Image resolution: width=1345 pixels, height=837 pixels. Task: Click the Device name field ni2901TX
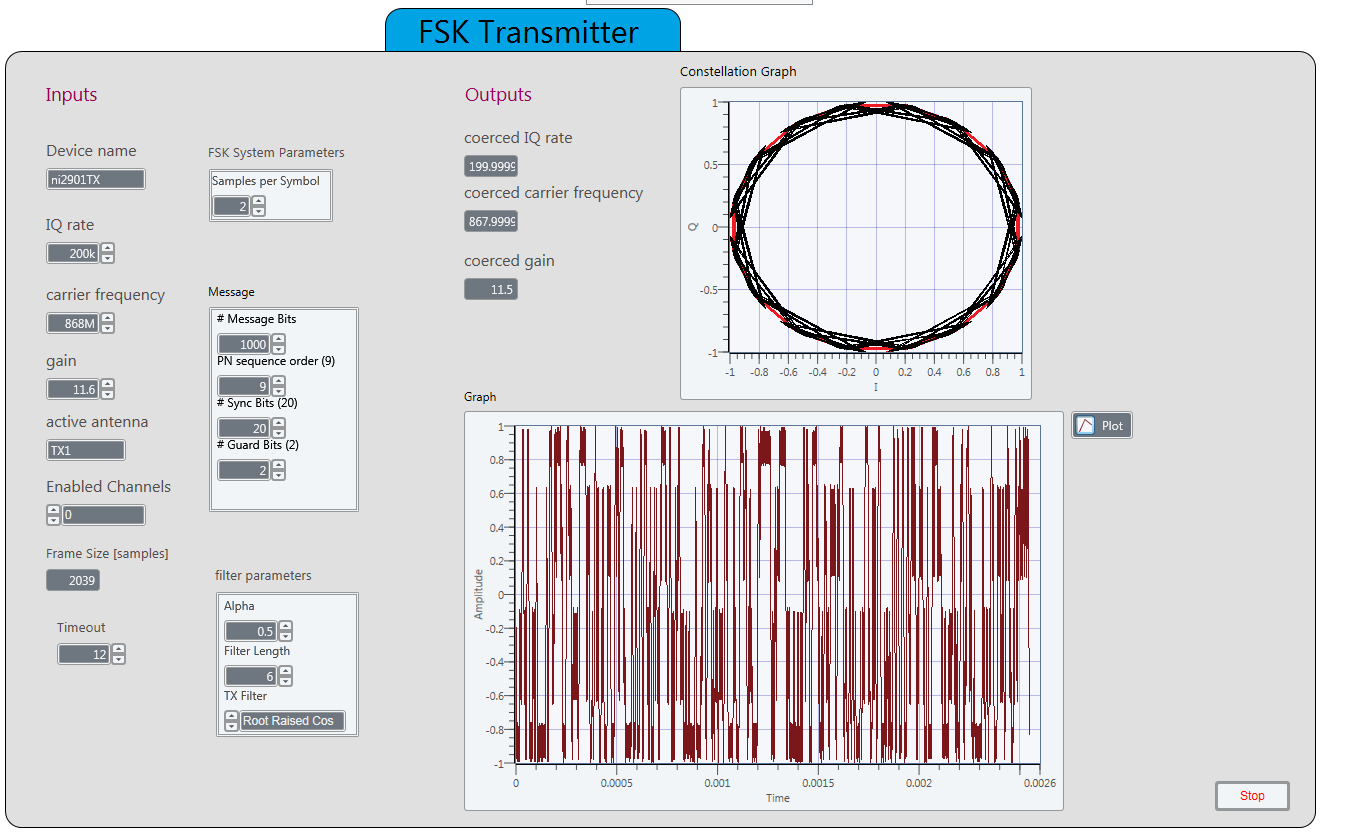coord(96,179)
